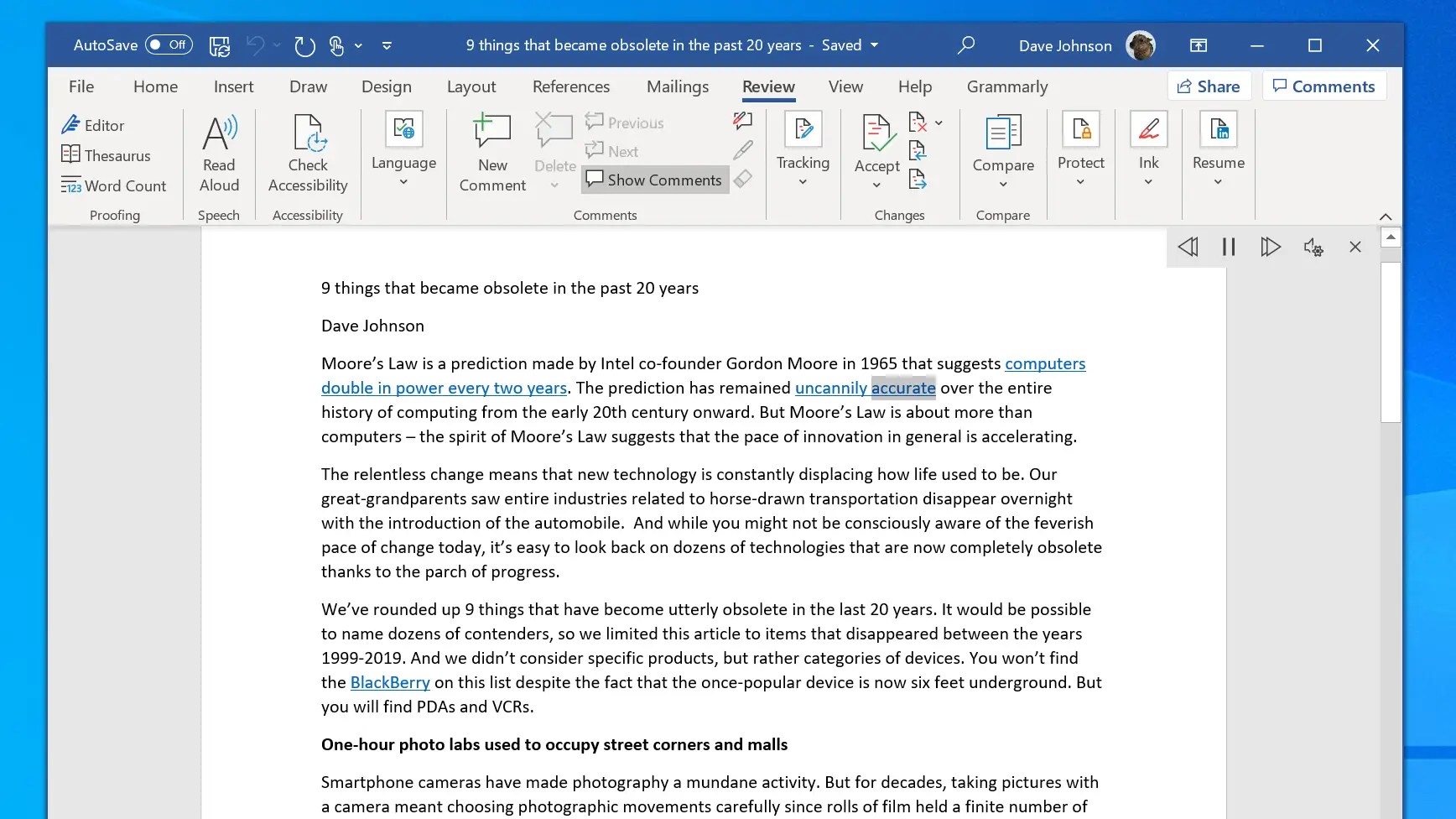Click the Share button

tap(1209, 86)
